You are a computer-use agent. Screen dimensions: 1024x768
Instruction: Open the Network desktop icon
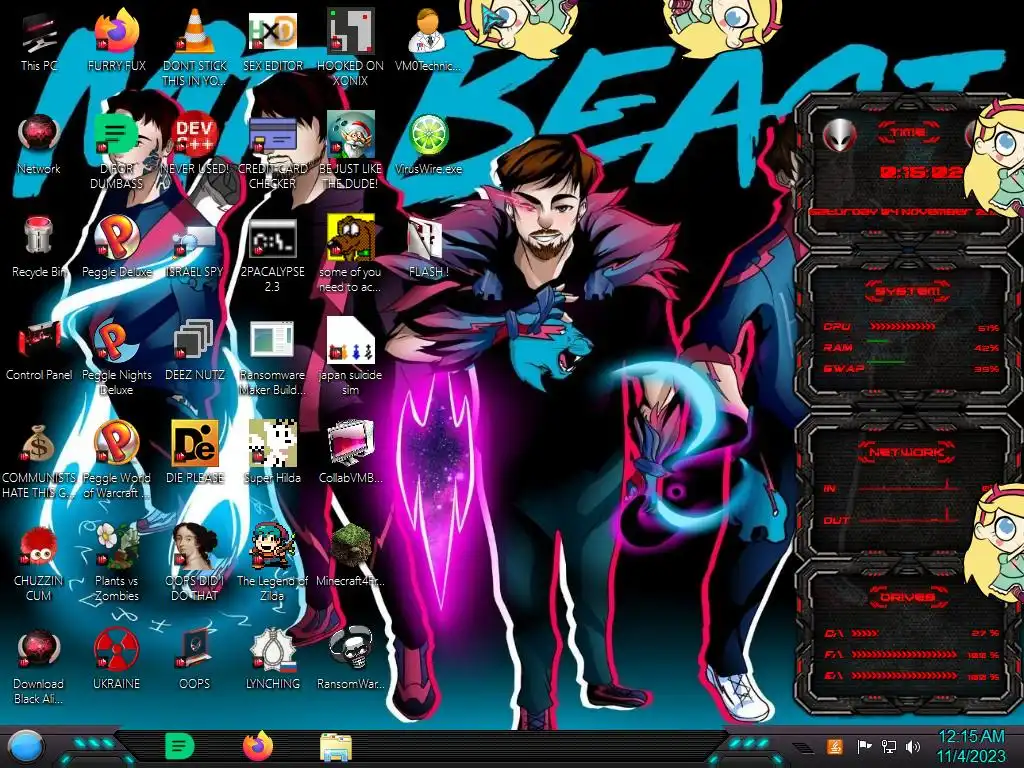click(x=39, y=135)
